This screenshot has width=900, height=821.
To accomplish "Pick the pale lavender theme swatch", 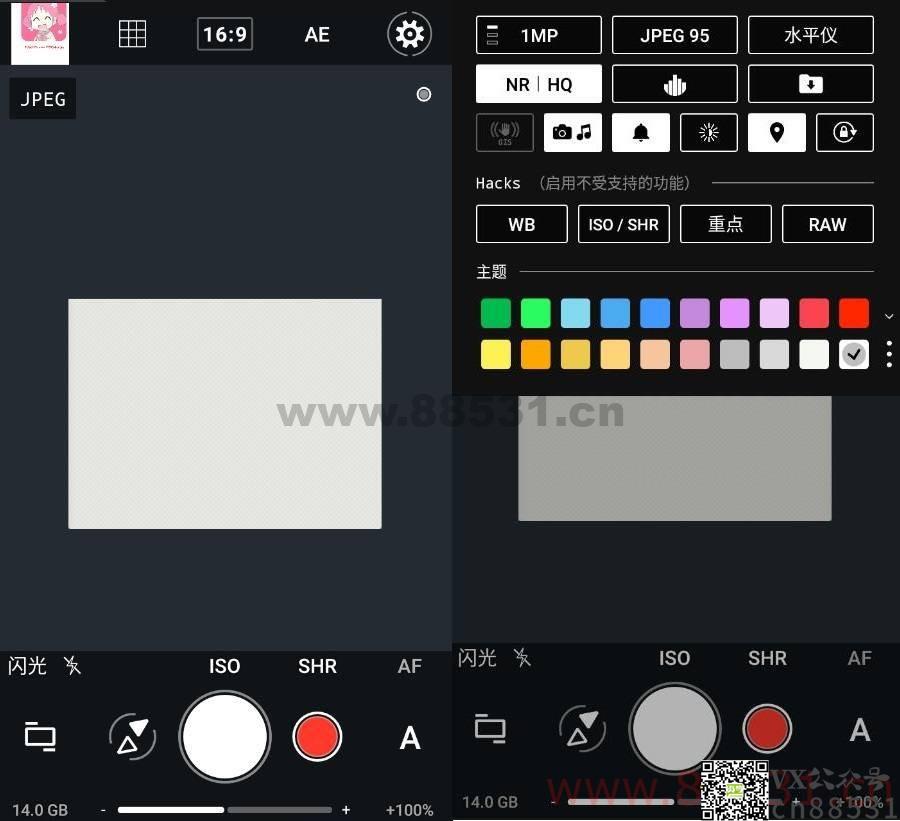I will (x=774, y=313).
